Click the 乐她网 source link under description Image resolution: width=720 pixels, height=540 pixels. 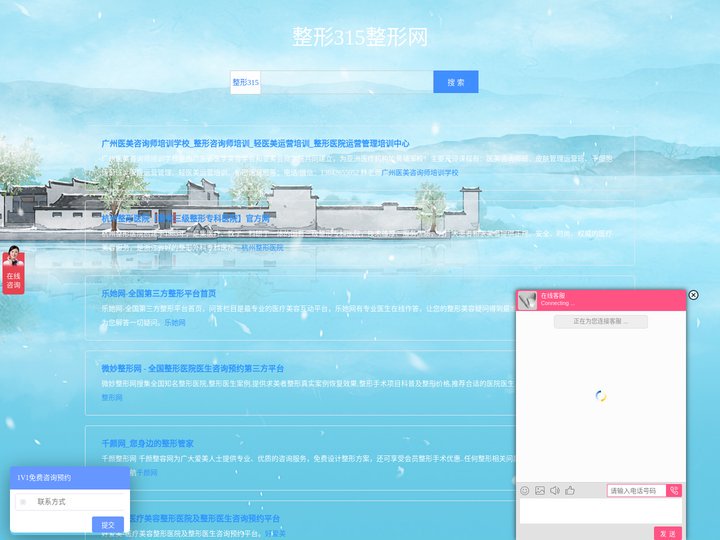(x=175, y=323)
